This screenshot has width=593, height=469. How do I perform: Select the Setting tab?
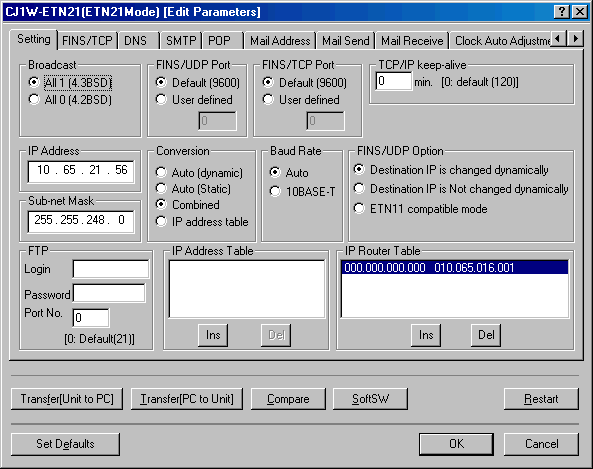pyautogui.click(x=34, y=39)
